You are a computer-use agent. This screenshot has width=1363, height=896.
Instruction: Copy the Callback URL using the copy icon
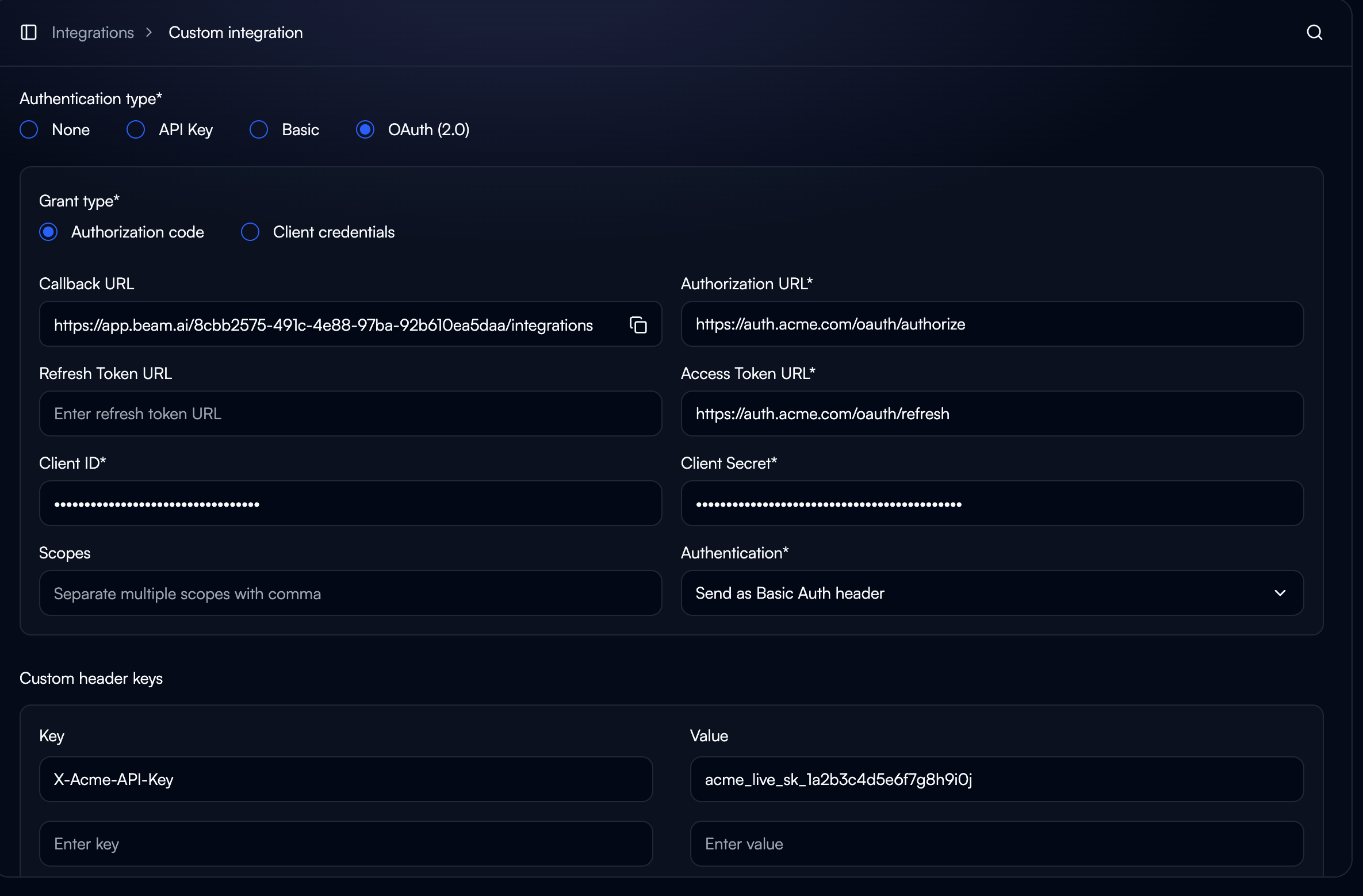(638, 324)
